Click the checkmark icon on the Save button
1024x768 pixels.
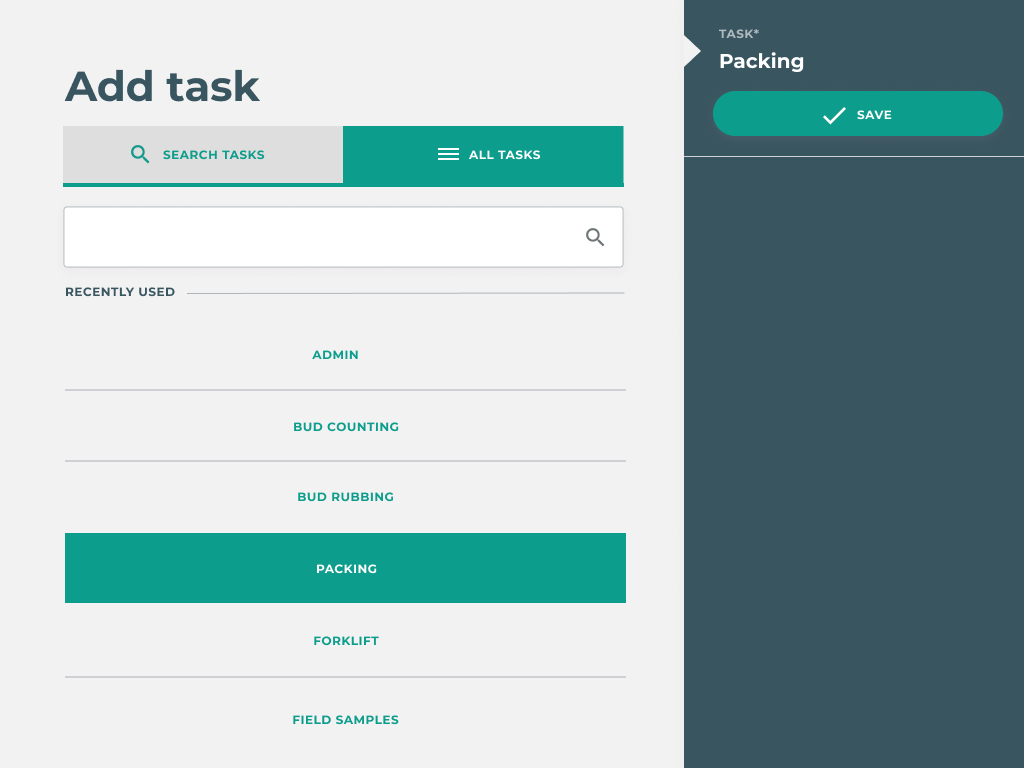coord(834,115)
